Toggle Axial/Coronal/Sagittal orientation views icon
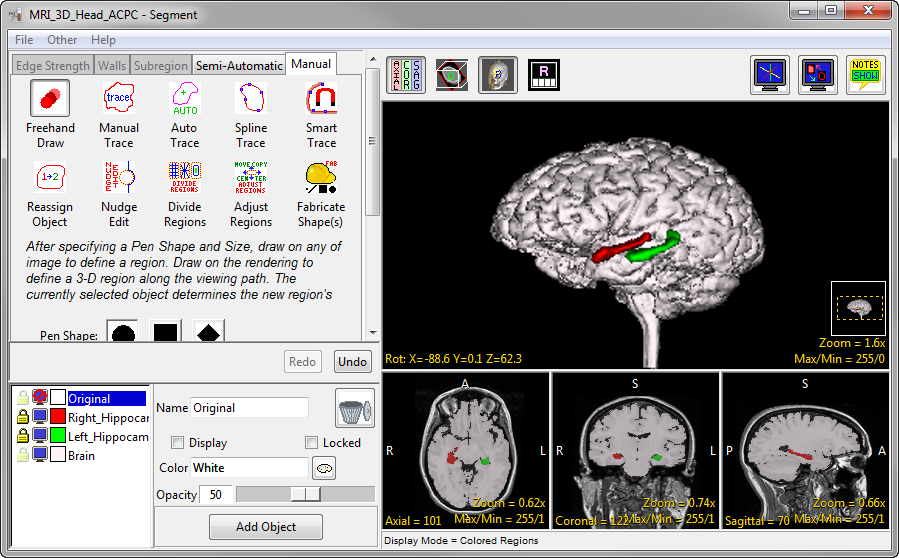Image resolution: width=899 pixels, height=558 pixels. [406, 75]
